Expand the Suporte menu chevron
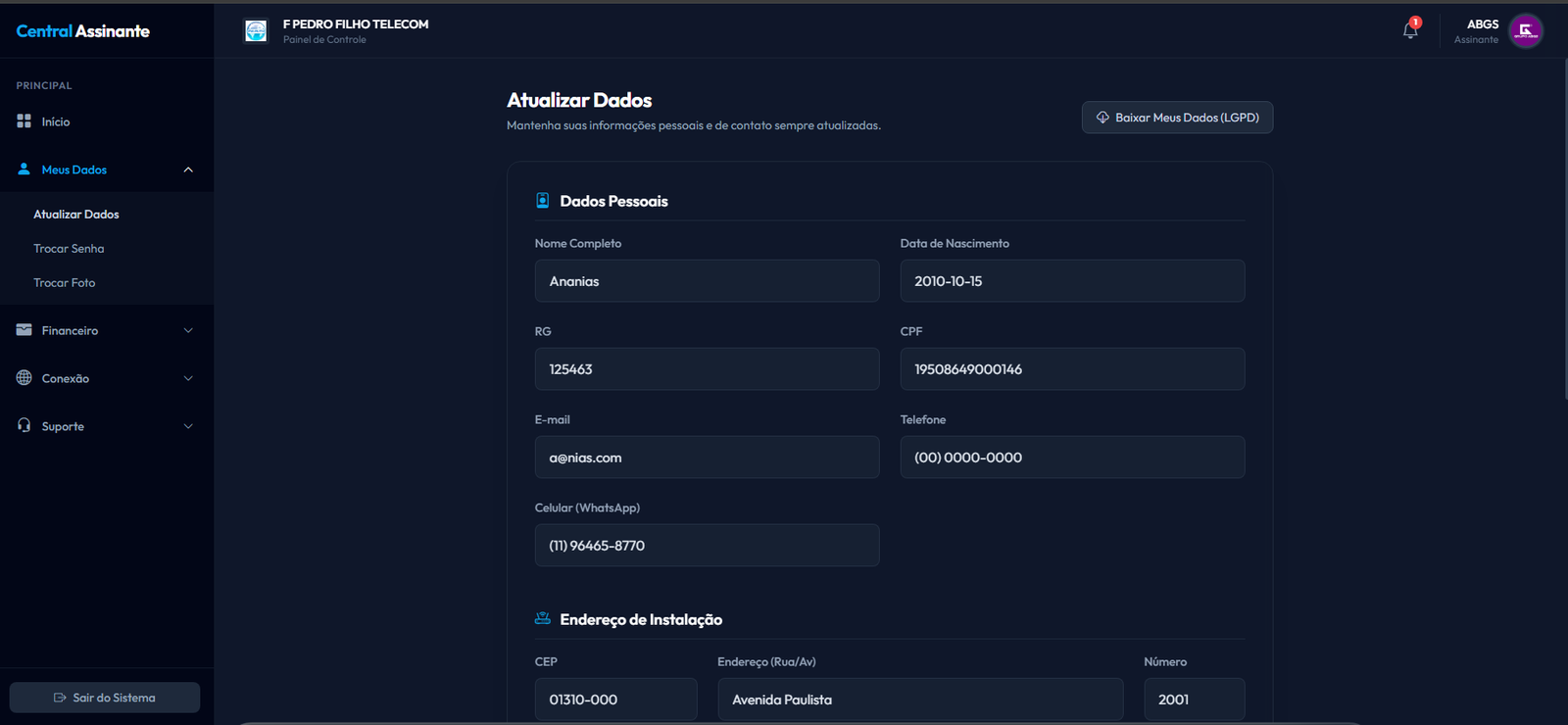The width and height of the screenshot is (1568, 725). [188, 426]
